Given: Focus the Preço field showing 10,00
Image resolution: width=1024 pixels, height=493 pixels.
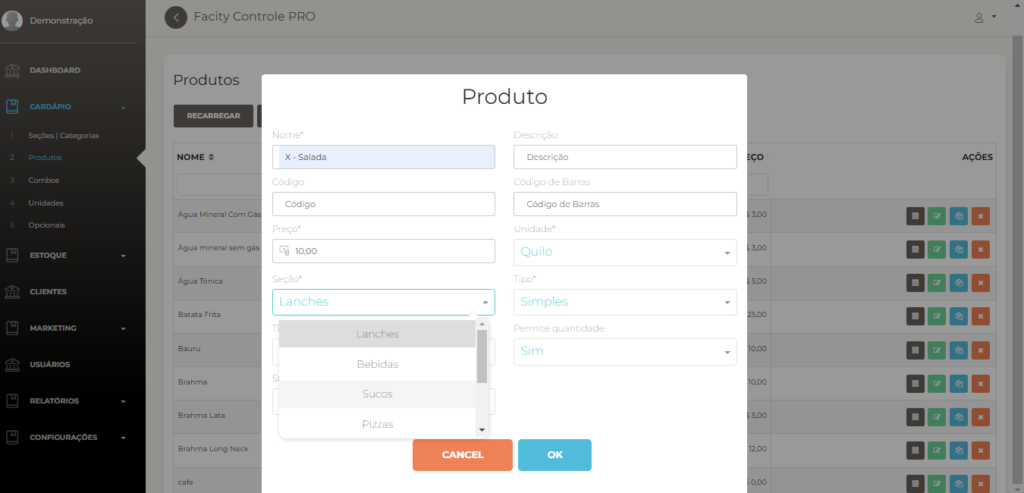Looking at the screenshot, I should (x=383, y=251).
